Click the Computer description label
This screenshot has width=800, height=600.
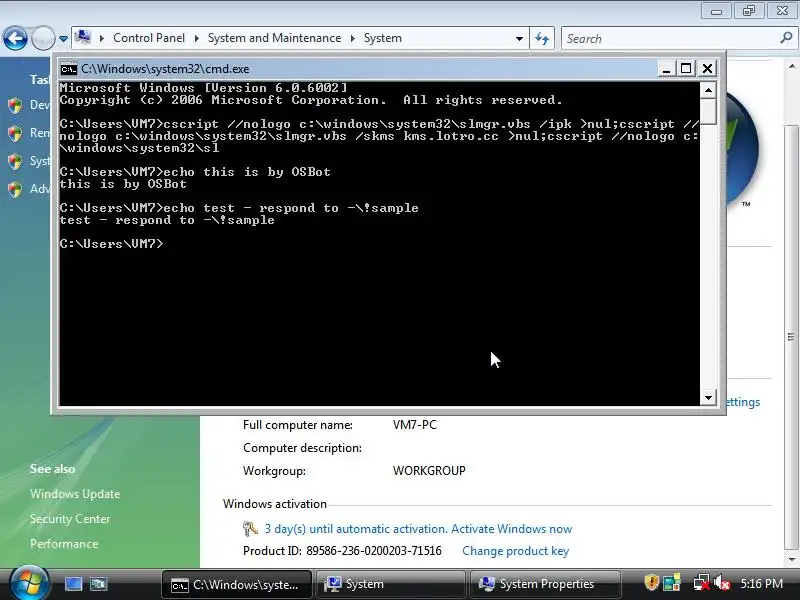303,448
